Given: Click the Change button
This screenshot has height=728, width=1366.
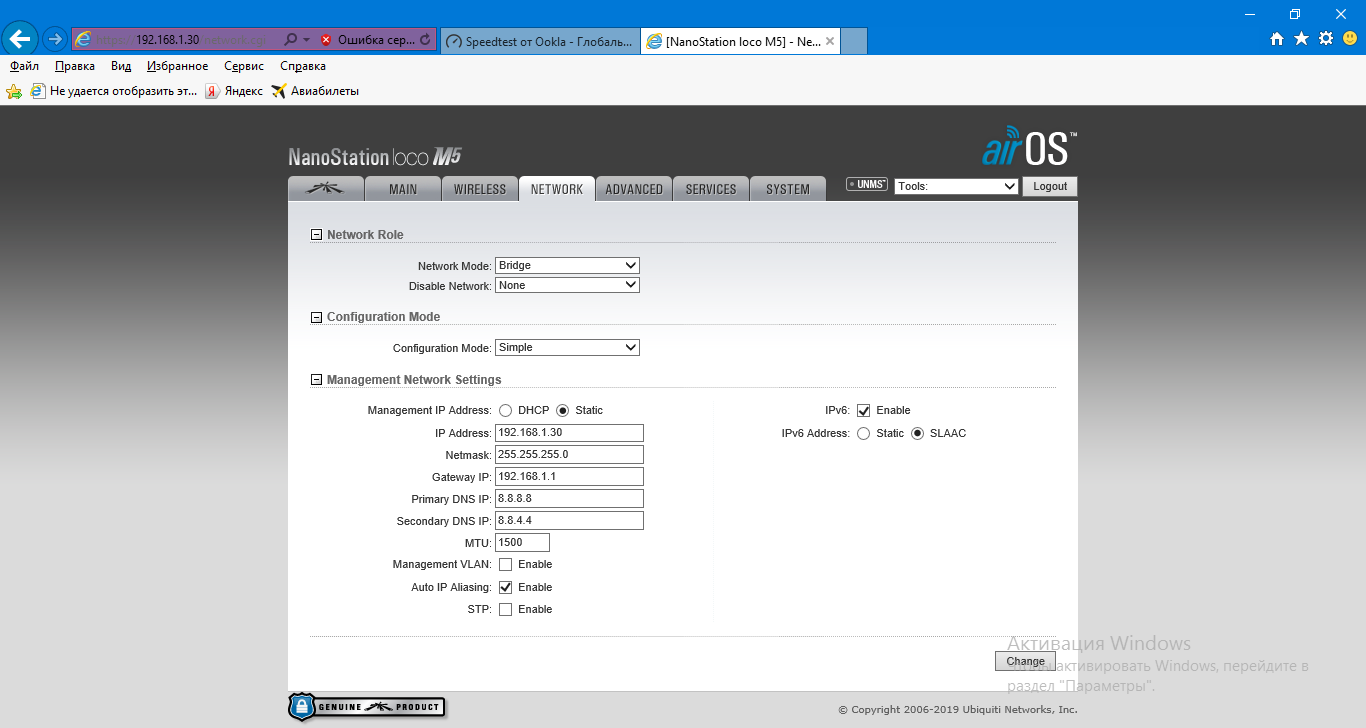Looking at the screenshot, I should pyautogui.click(x=1025, y=661).
